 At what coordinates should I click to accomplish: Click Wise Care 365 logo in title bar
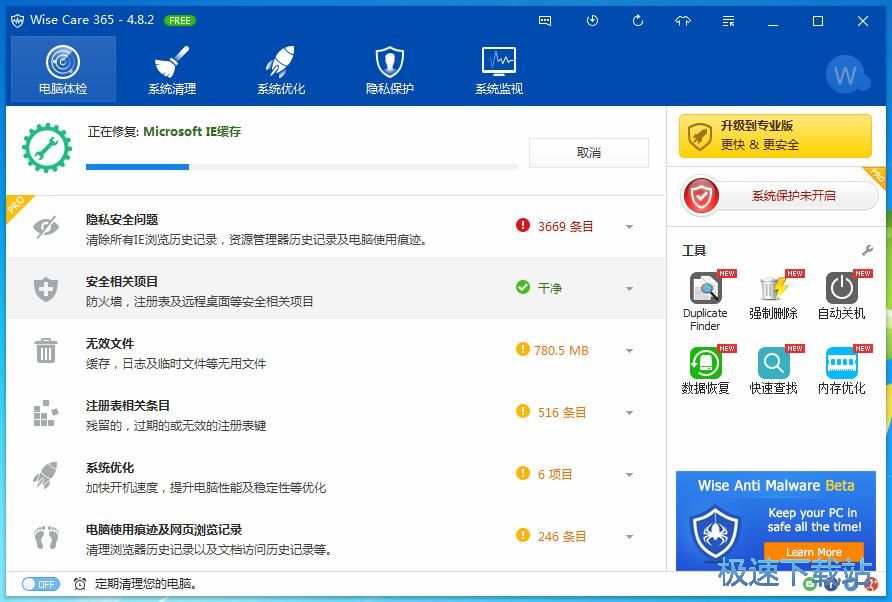[x=18, y=20]
